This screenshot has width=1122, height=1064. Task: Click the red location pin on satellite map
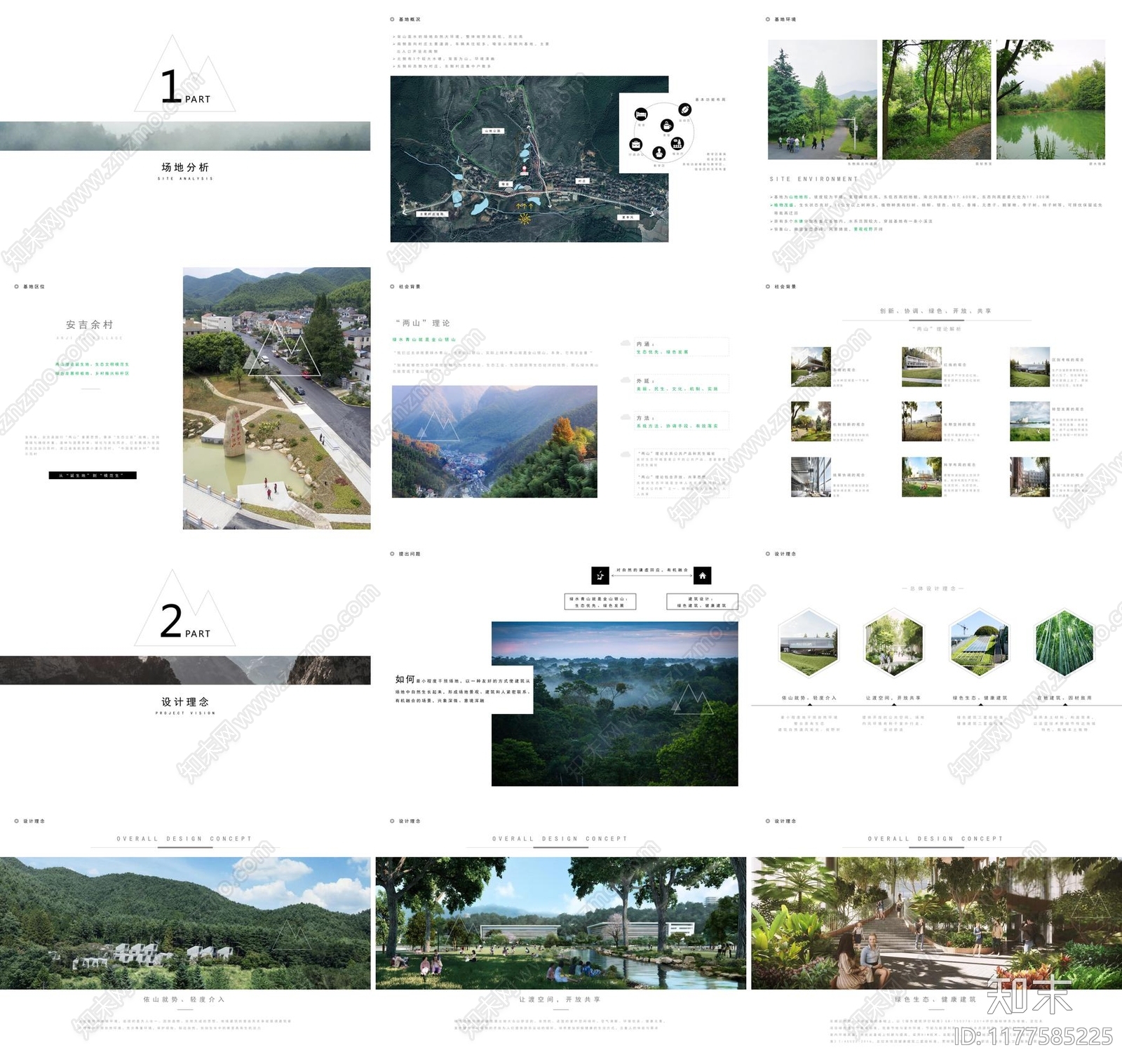(526, 170)
